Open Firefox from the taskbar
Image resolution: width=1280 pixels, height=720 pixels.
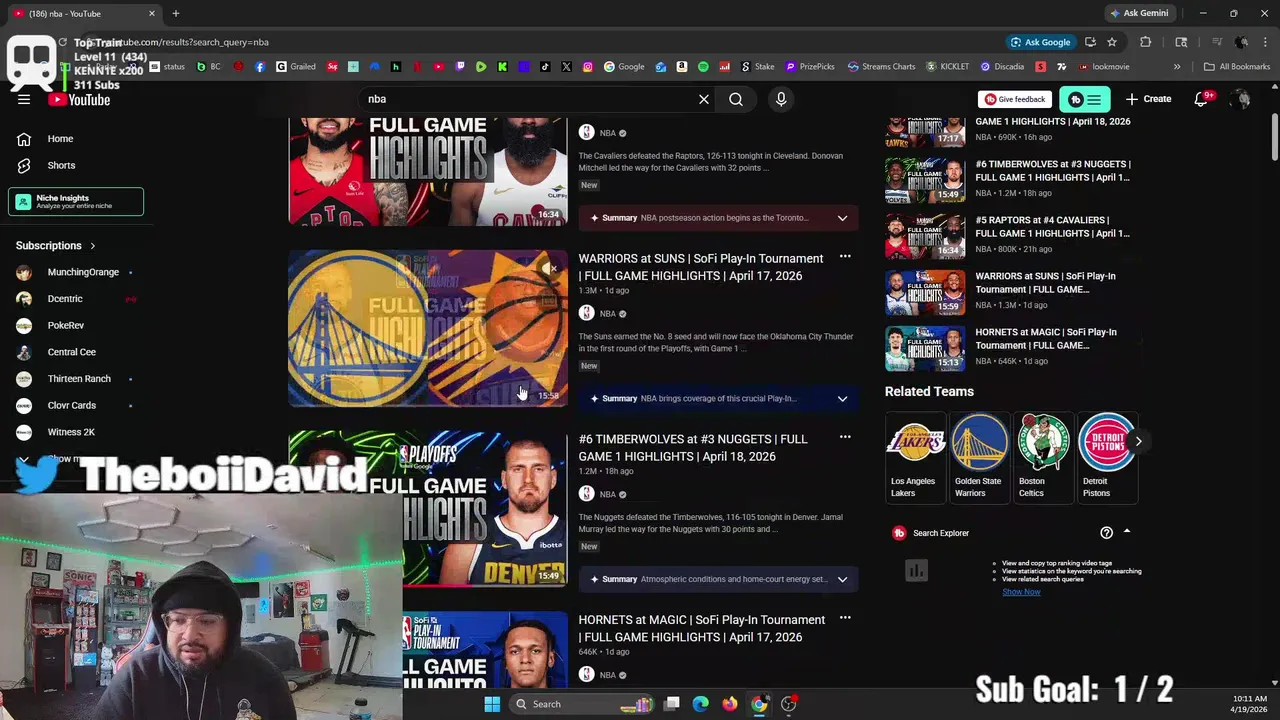click(730, 704)
